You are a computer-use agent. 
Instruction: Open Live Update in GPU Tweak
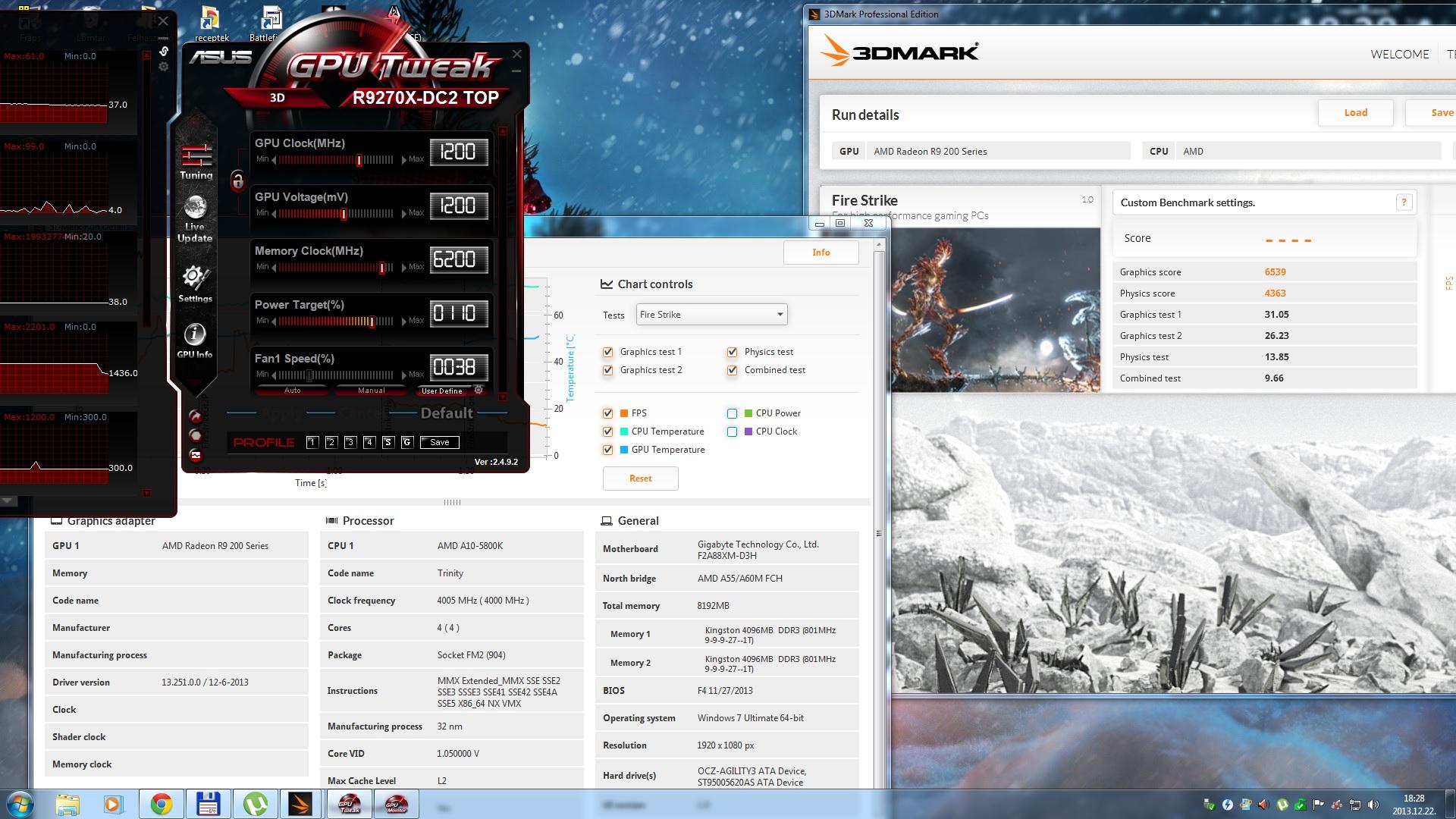click(195, 219)
